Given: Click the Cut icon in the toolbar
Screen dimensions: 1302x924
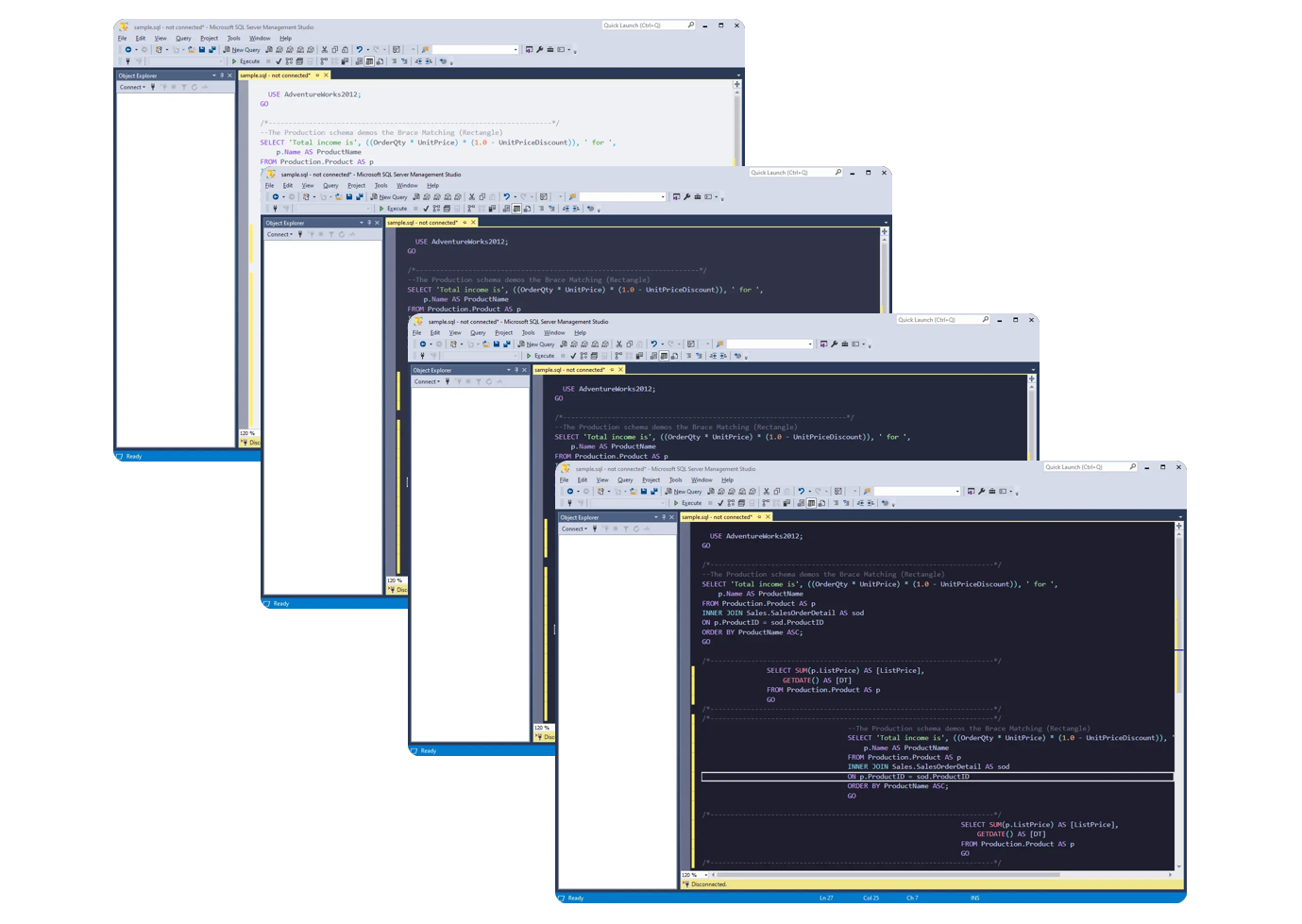Looking at the screenshot, I should point(766,492).
